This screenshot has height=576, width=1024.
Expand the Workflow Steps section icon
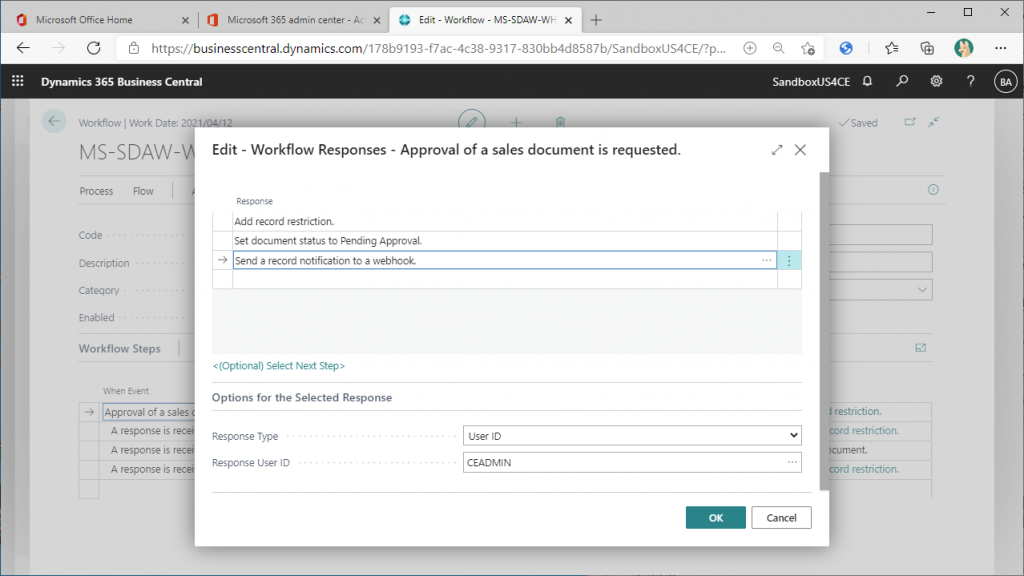[921, 348]
